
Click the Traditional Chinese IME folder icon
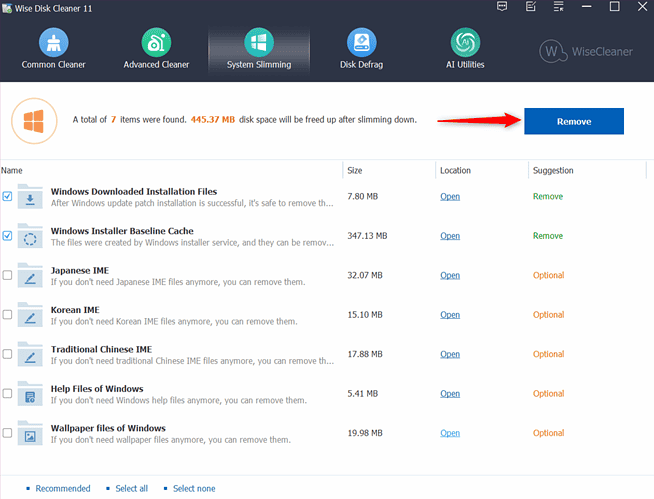coord(31,355)
